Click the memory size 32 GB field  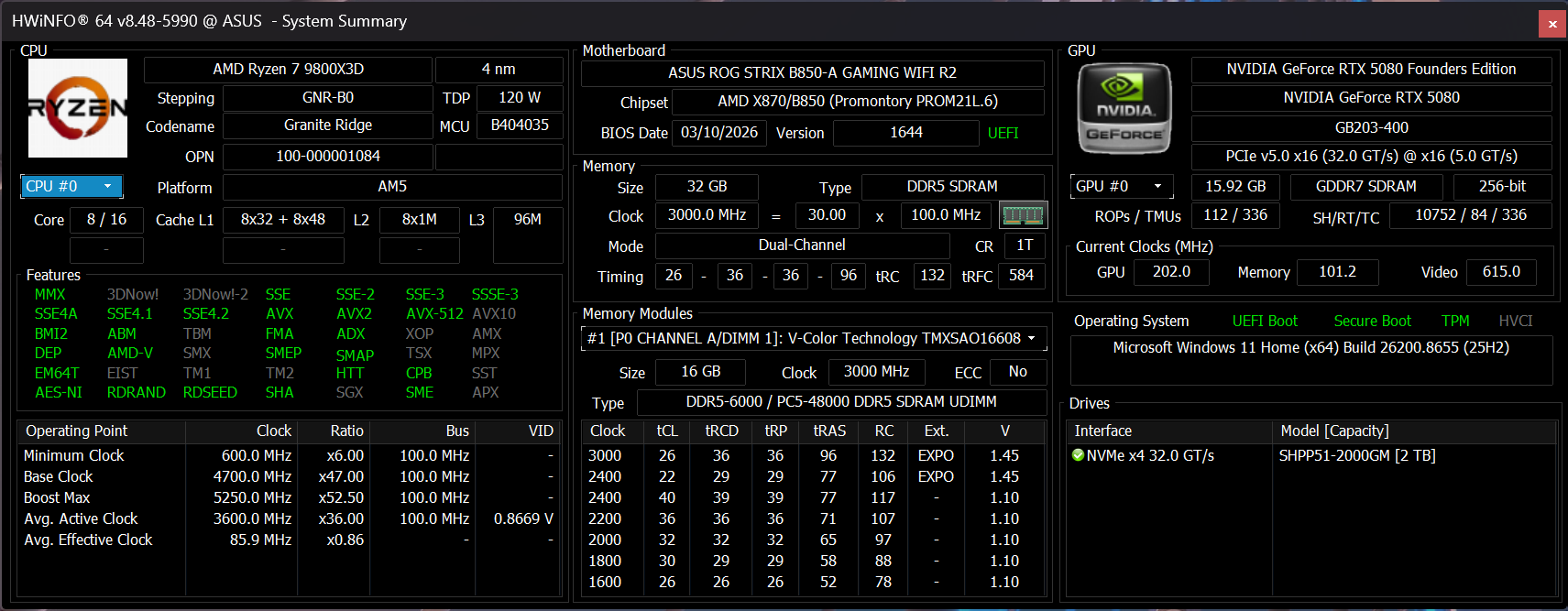(x=707, y=187)
